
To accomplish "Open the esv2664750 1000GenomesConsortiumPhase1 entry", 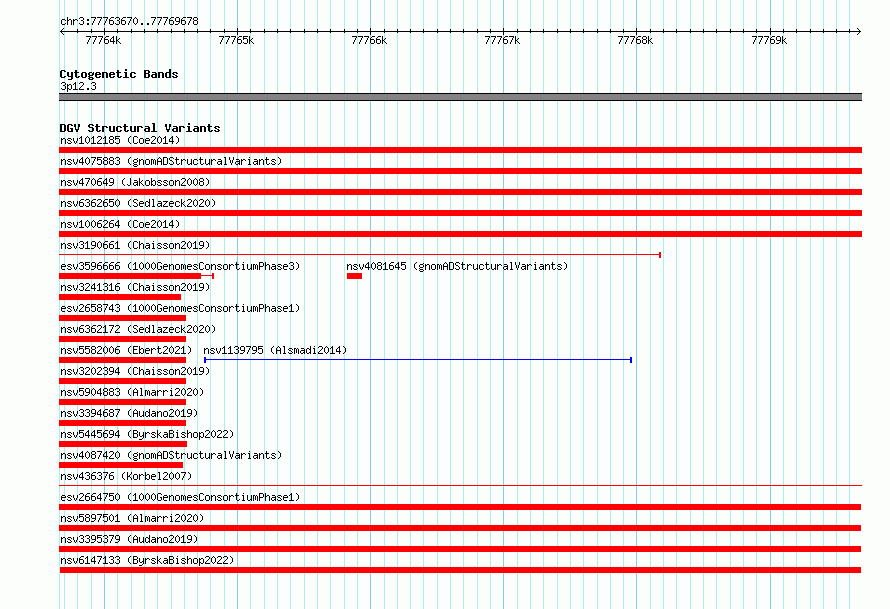I will (x=180, y=497).
